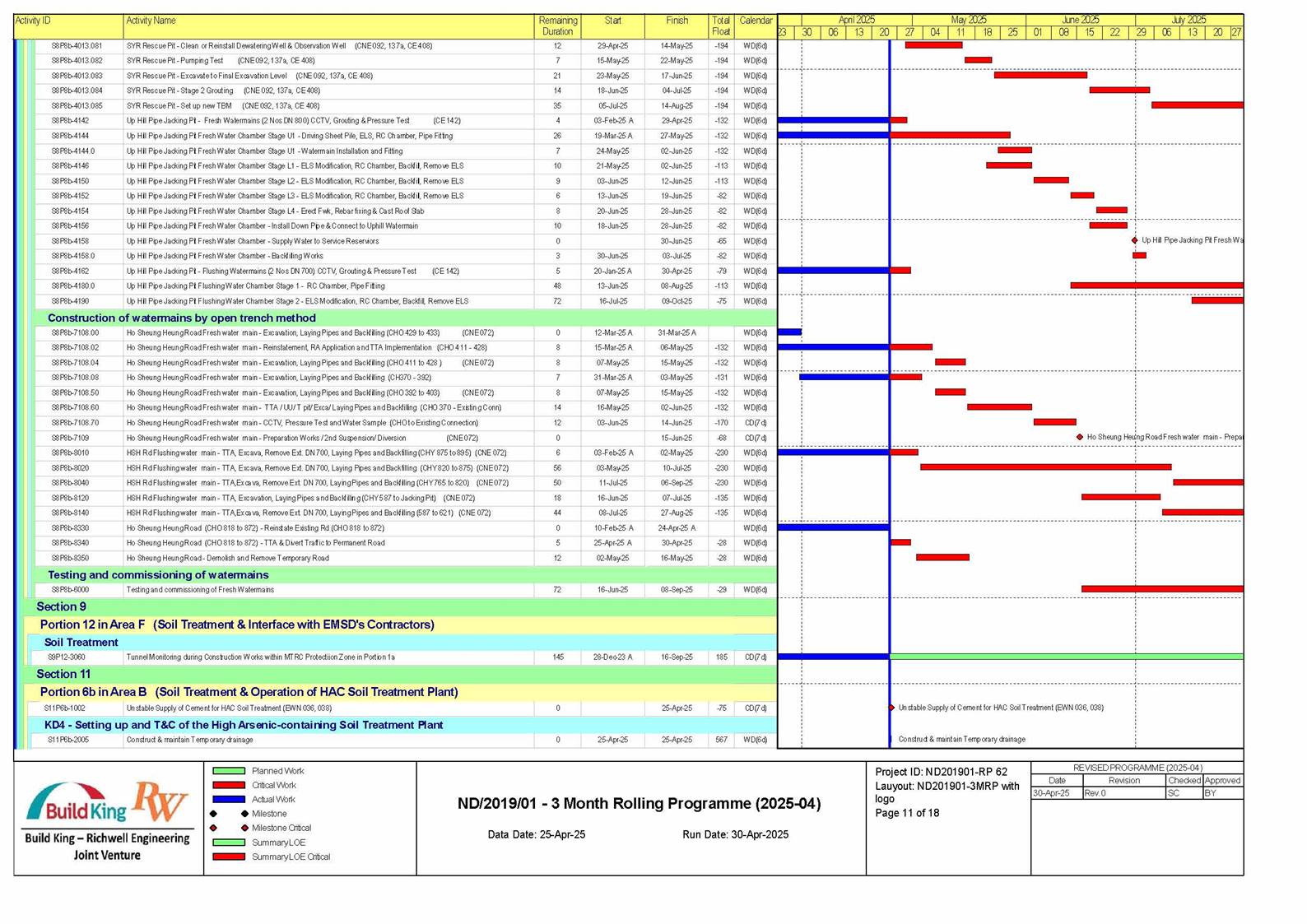Select the Portion 6b in Area B heading row
This screenshot has height=924, width=1307.
pos(402,692)
